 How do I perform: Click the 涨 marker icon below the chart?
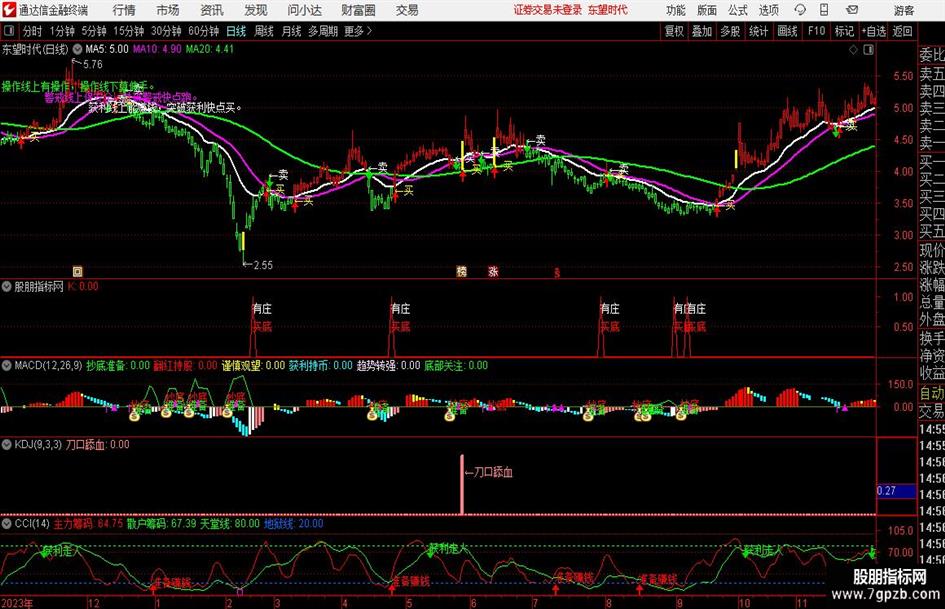(493, 271)
